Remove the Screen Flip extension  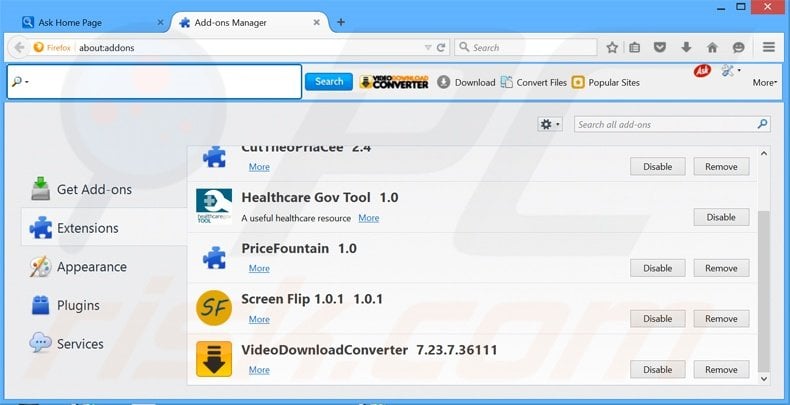(x=721, y=319)
